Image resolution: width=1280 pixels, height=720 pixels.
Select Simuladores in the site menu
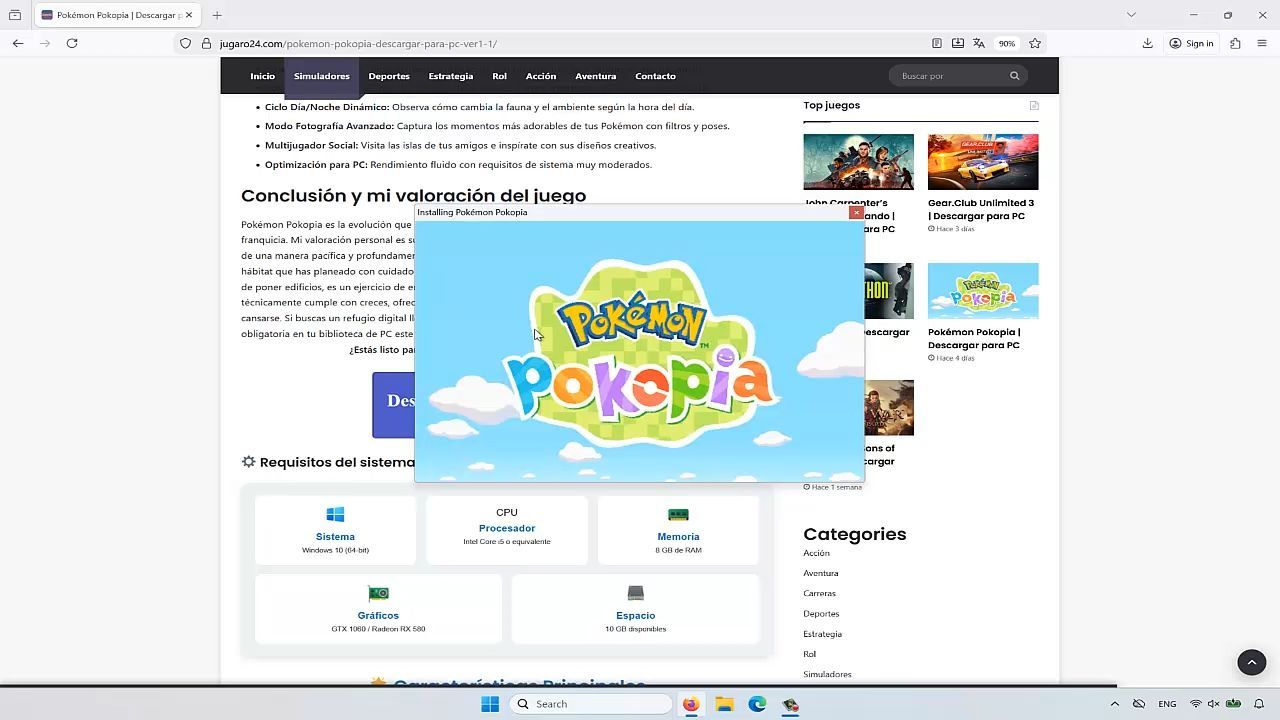pos(321,76)
